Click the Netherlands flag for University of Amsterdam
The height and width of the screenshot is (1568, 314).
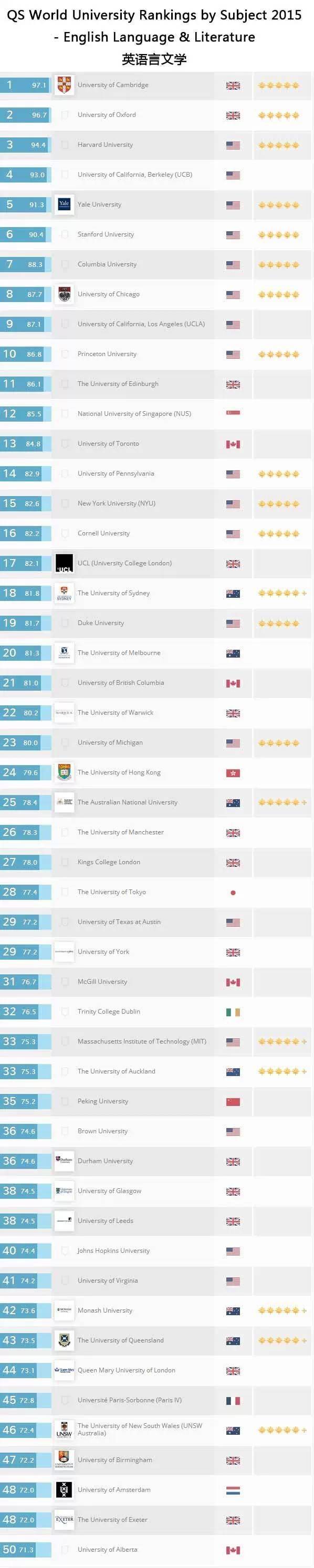pos(233,1490)
